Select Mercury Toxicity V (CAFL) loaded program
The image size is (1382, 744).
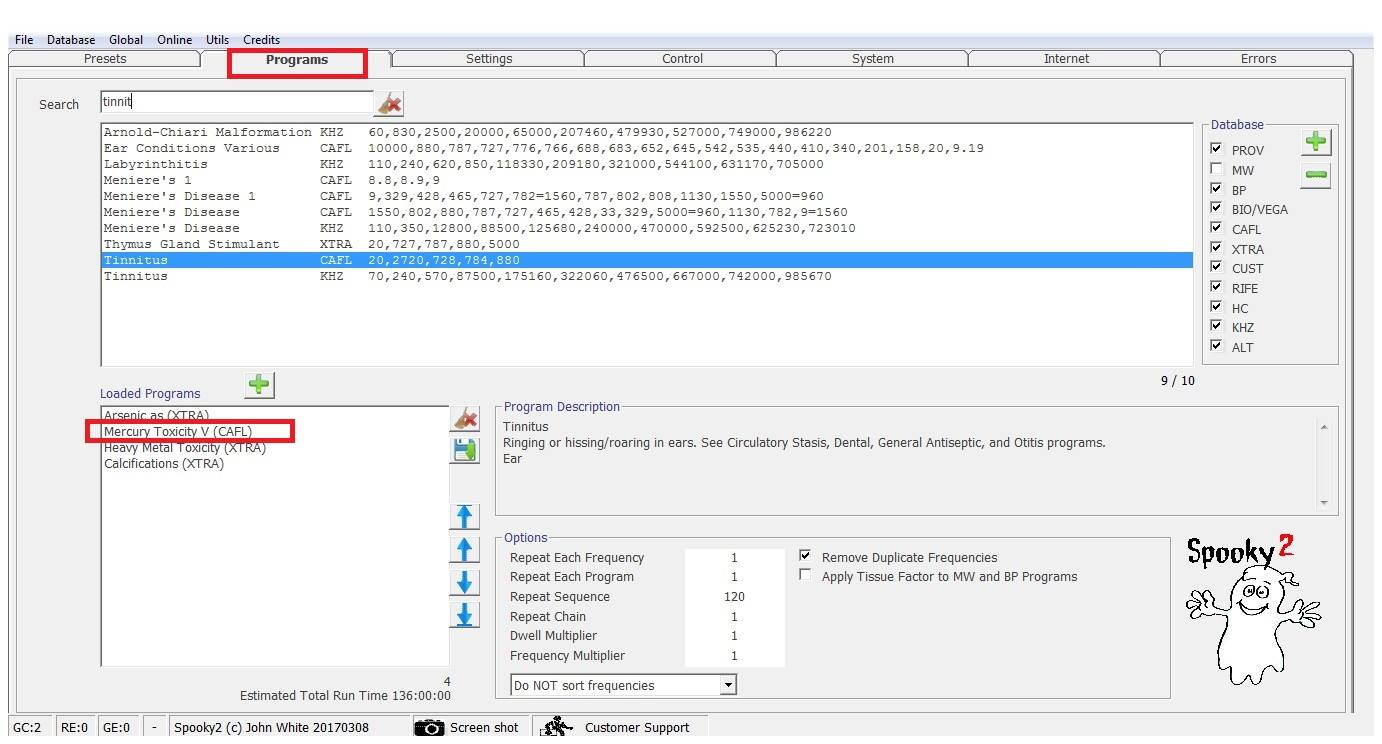(x=178, y=431)
